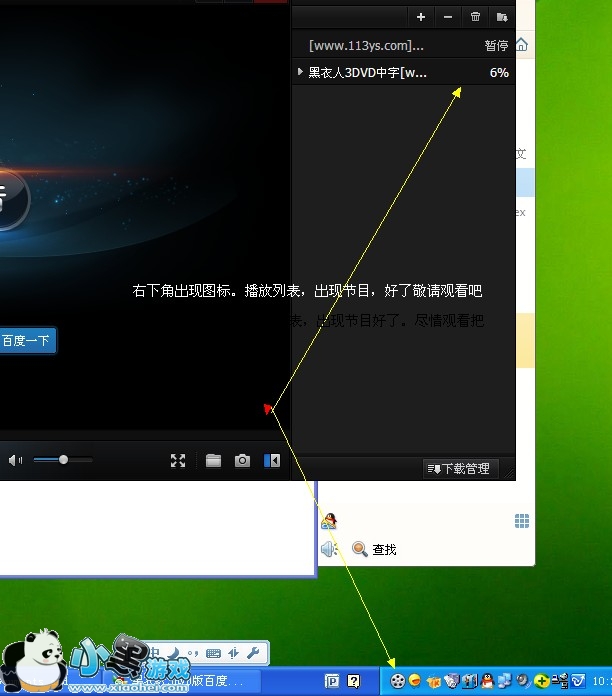Adjust the player volume slider
Screen dimensions: 612x696
(63, 460)
